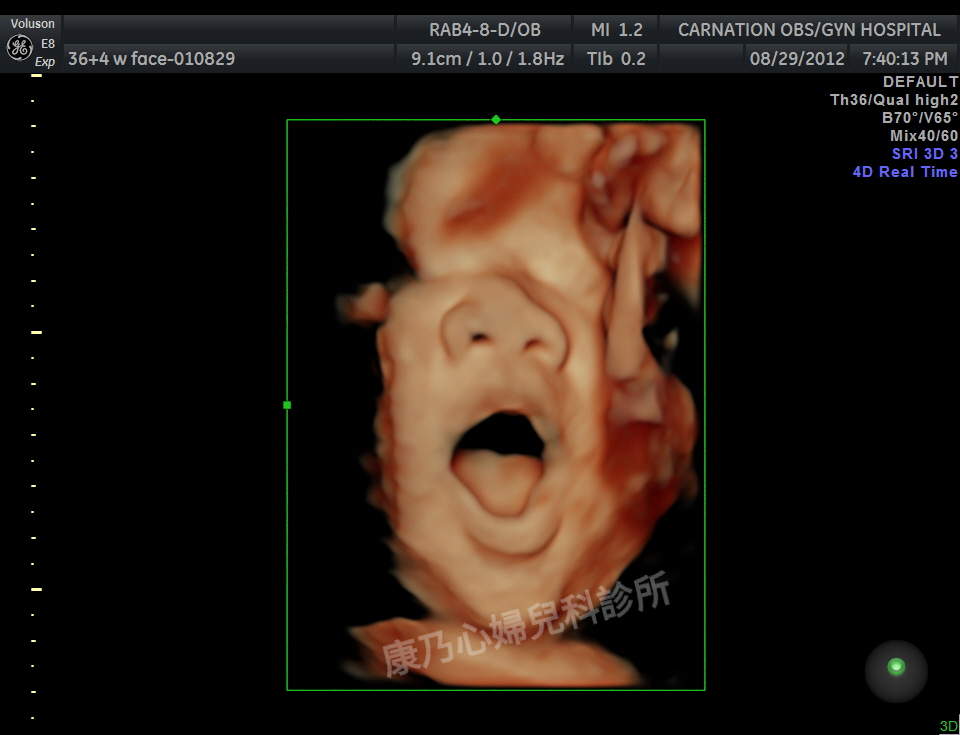
Task: Click the 'RAB4-8-D/OB' probe label
Action: pos(485,30)
